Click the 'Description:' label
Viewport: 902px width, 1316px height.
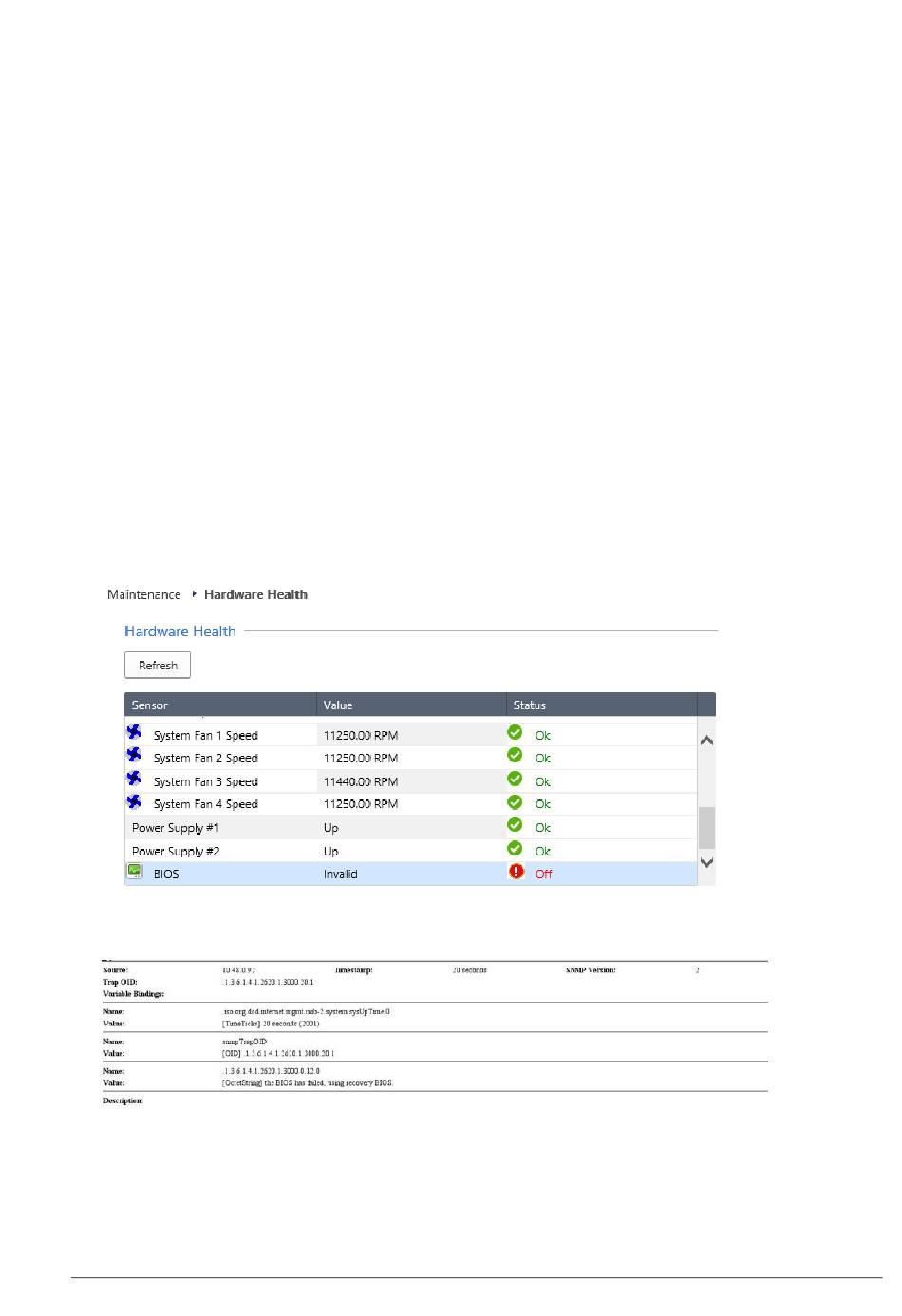(x=123, y=1100)
